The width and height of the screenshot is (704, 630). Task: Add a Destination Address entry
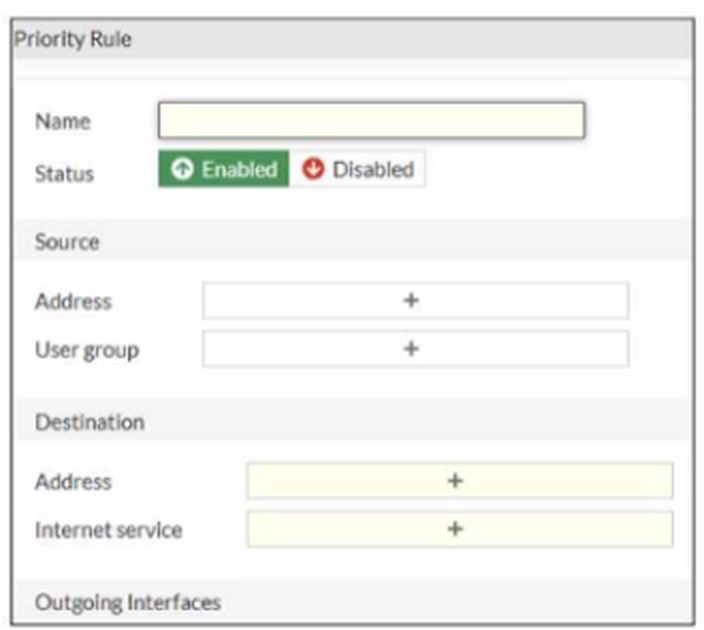point(460,481)
